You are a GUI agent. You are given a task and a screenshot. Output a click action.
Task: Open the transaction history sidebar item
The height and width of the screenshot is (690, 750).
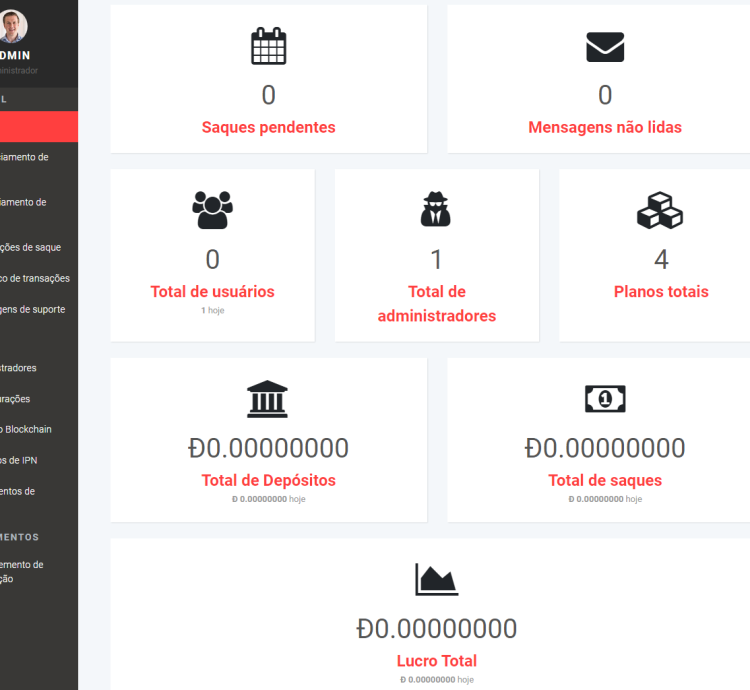pyautogui.click(x=36, y=278)
